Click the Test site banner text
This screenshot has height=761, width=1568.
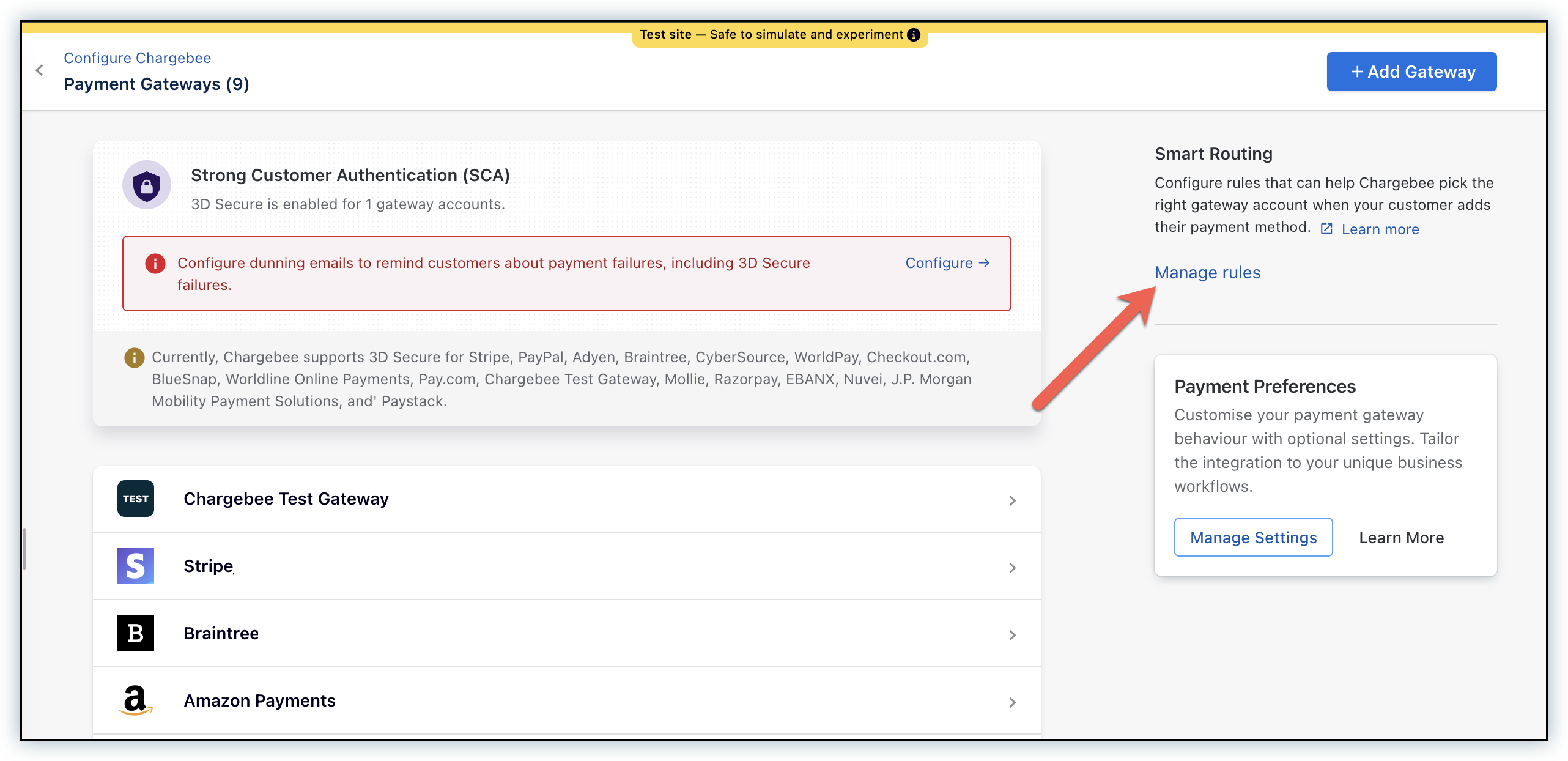point(771,35)
